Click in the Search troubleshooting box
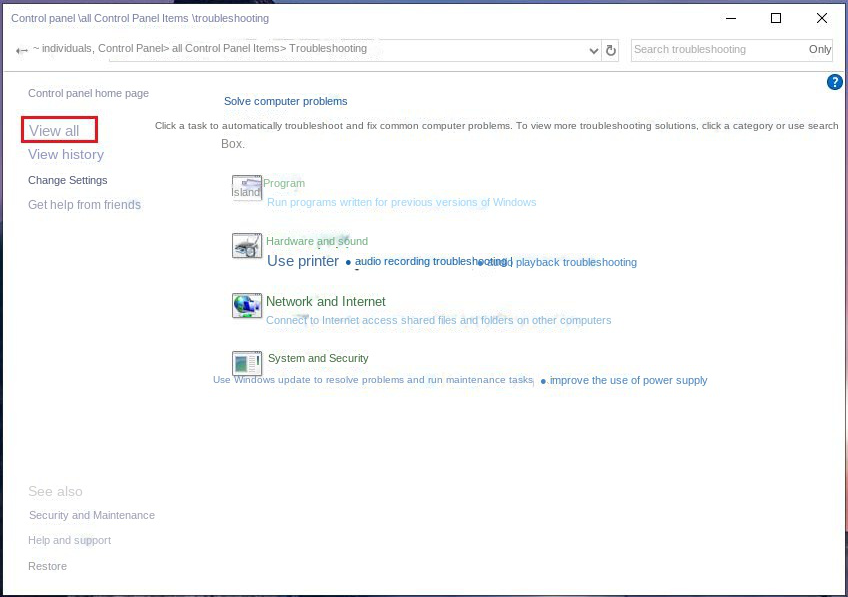Screen dimensions: 848x597 point(718,50)
